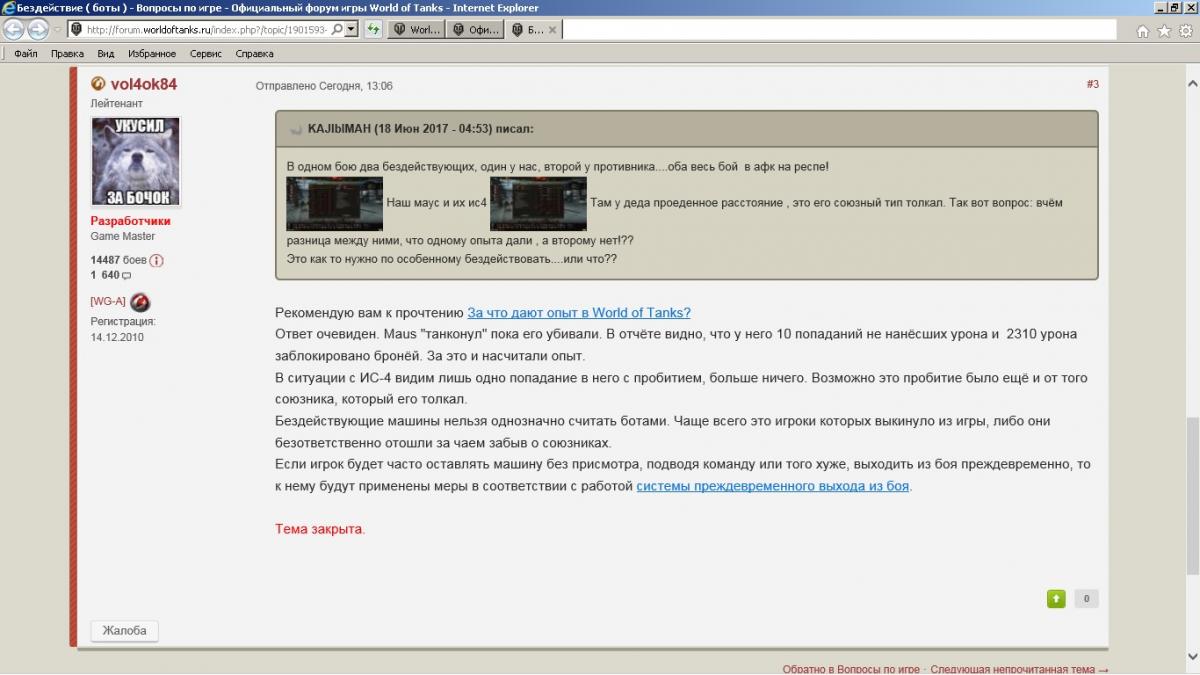Click the info icon next to 14487 боев
Image resolution: width=1200 pixels, height=675 pixels.
coord(156,260)
